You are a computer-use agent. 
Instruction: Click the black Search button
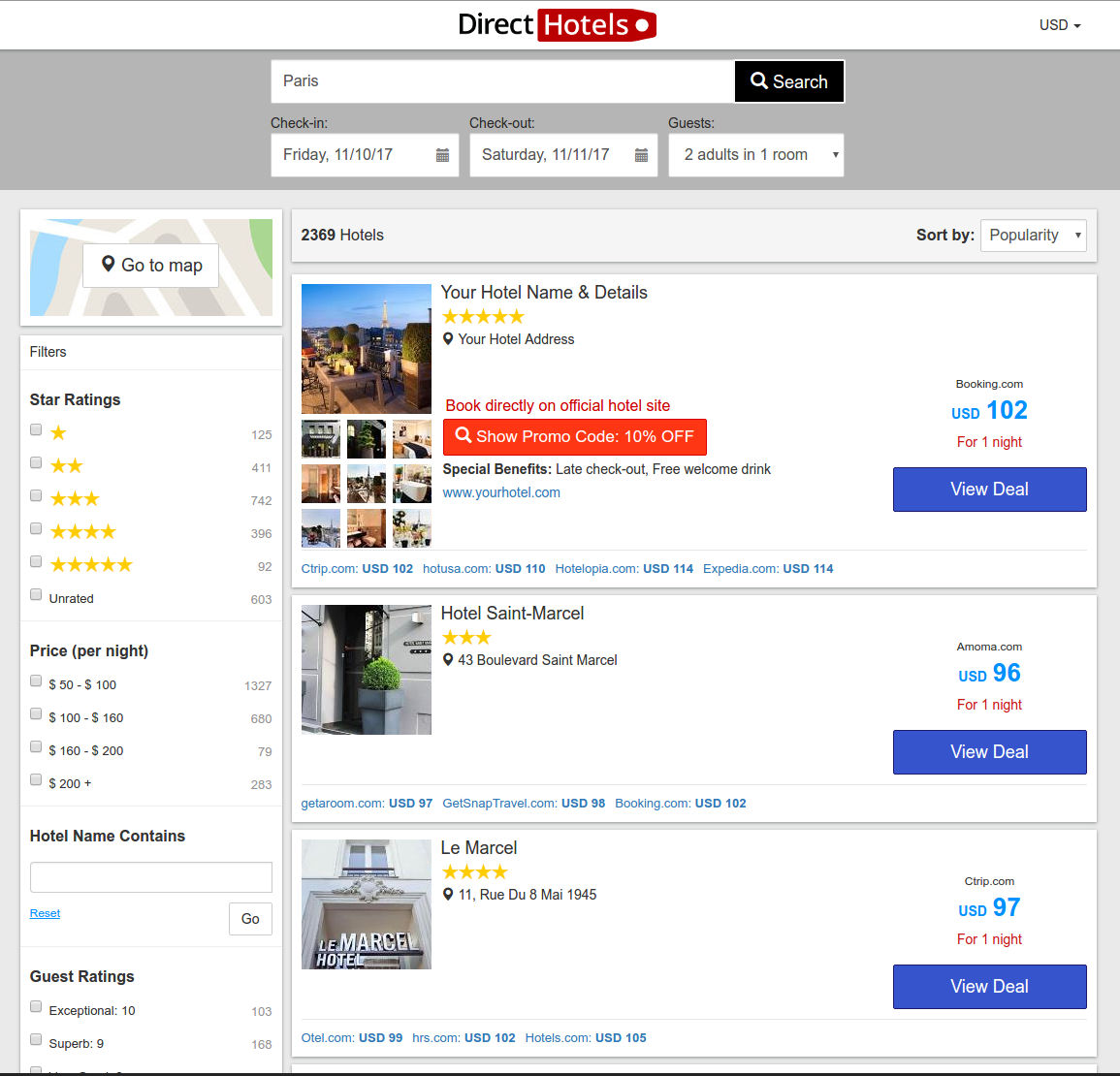point(789,81)
